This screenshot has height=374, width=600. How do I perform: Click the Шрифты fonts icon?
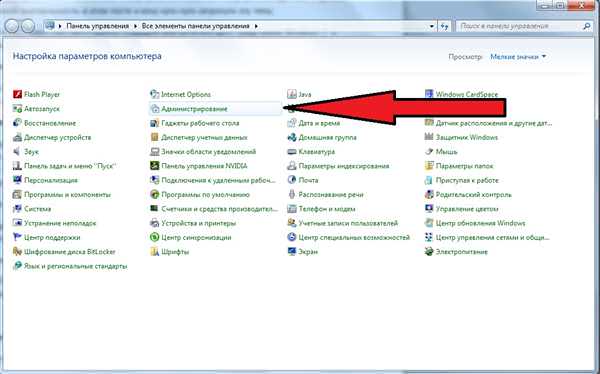[x=155, y=252]
